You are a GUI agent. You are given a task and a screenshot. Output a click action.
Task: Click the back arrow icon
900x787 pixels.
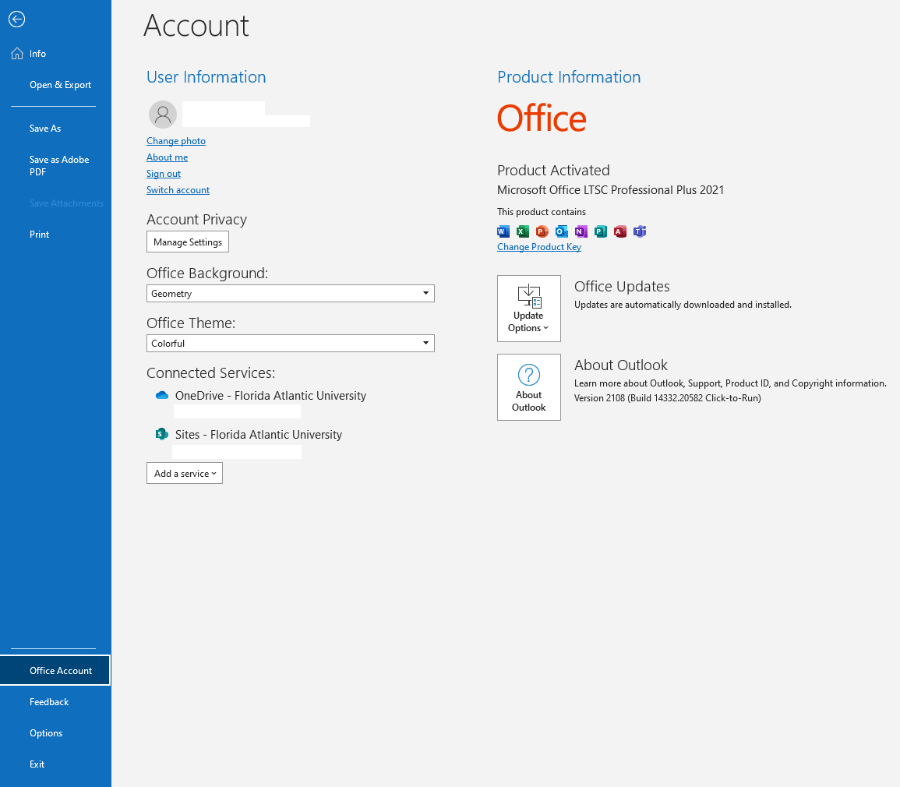point(16,19)
